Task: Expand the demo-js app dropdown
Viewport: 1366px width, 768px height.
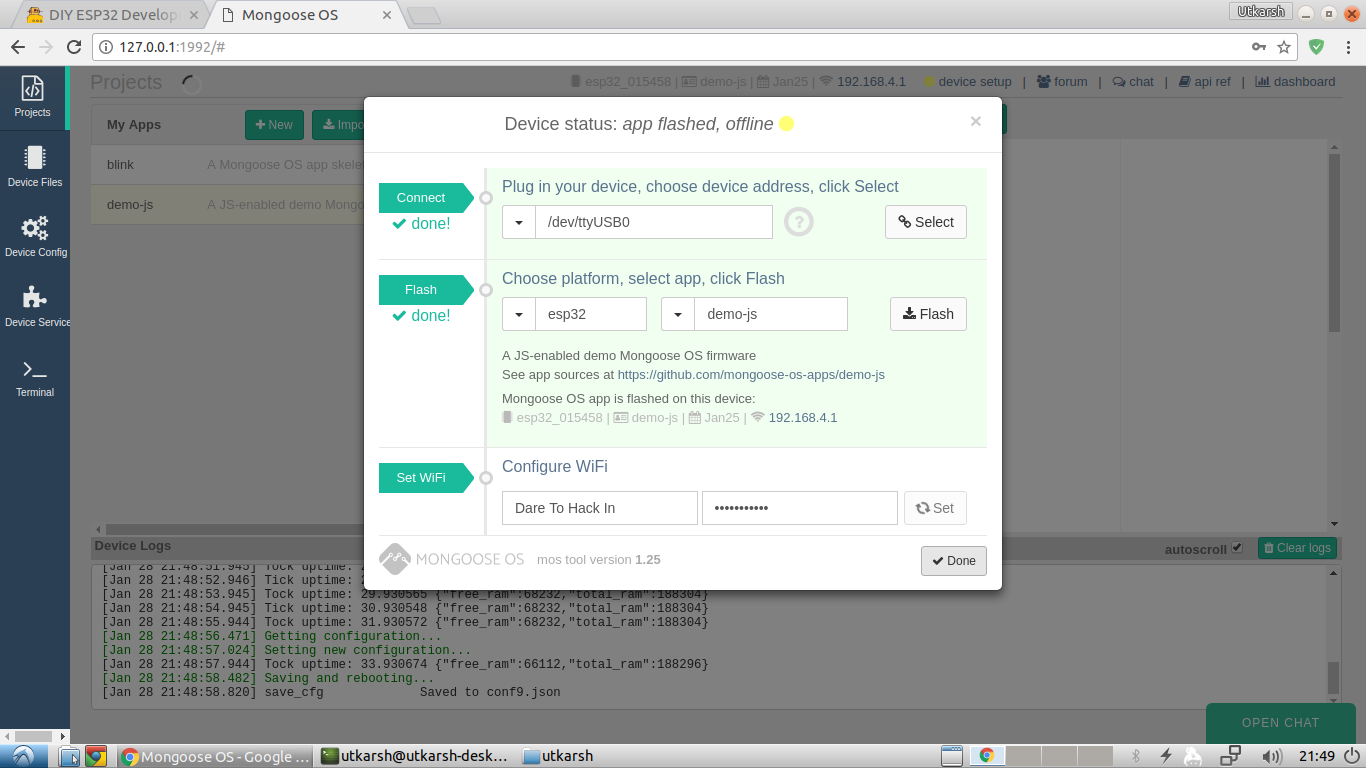Action: coord(678,314)
